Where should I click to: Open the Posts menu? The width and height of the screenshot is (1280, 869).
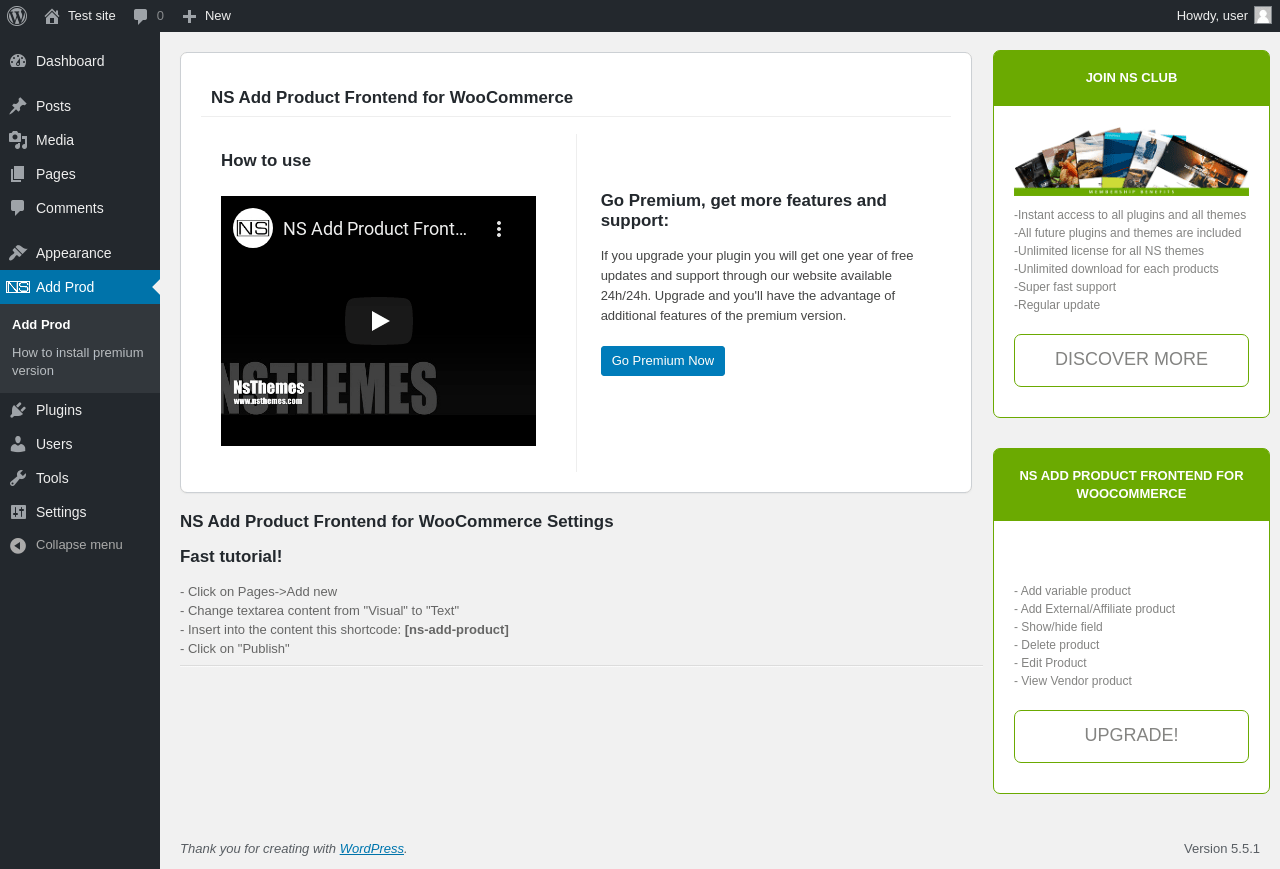(80, 106)
